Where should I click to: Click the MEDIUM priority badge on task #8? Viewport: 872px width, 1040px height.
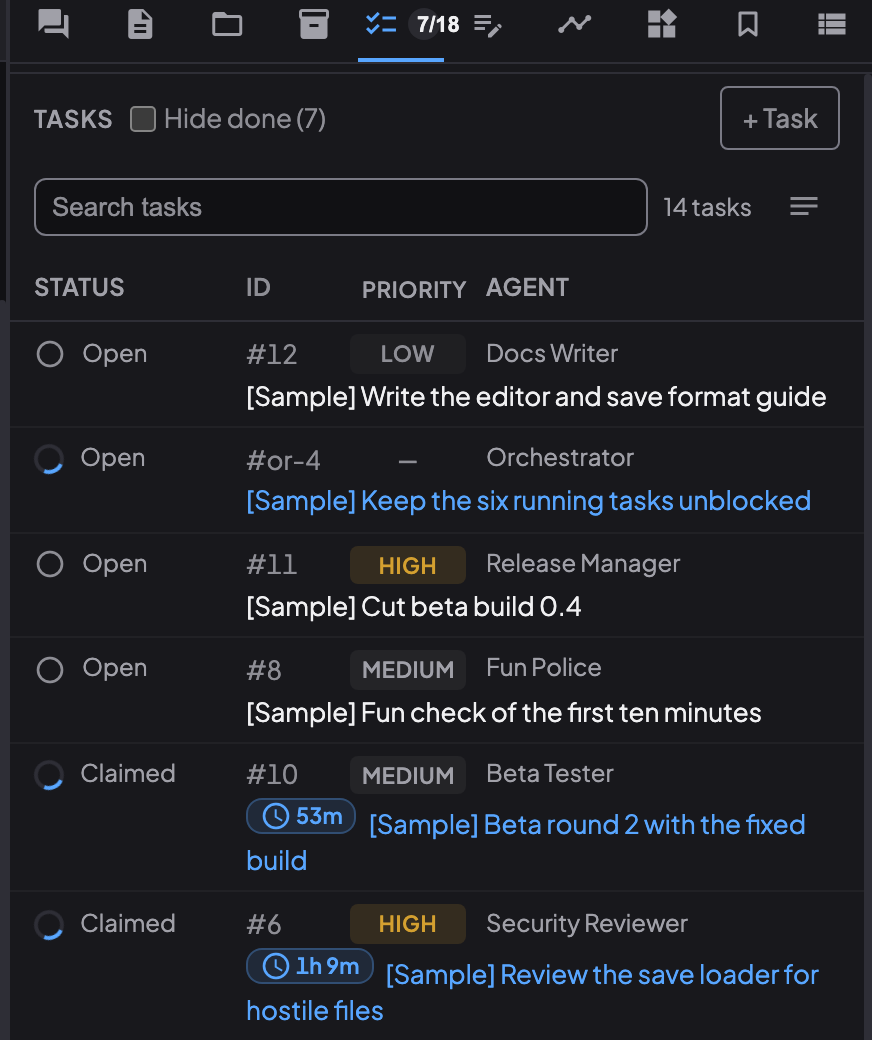408,670
